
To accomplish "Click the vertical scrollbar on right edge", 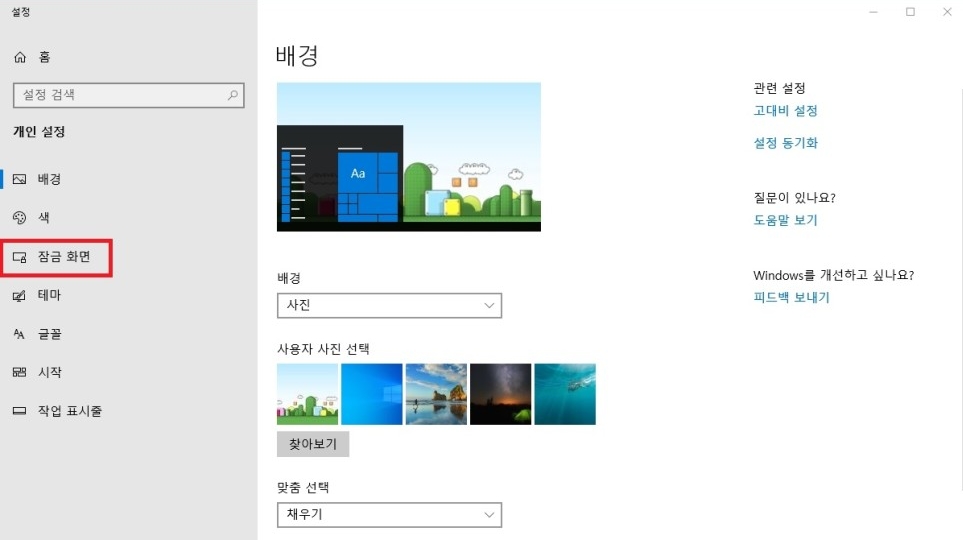I will click(x=961, y=289).
